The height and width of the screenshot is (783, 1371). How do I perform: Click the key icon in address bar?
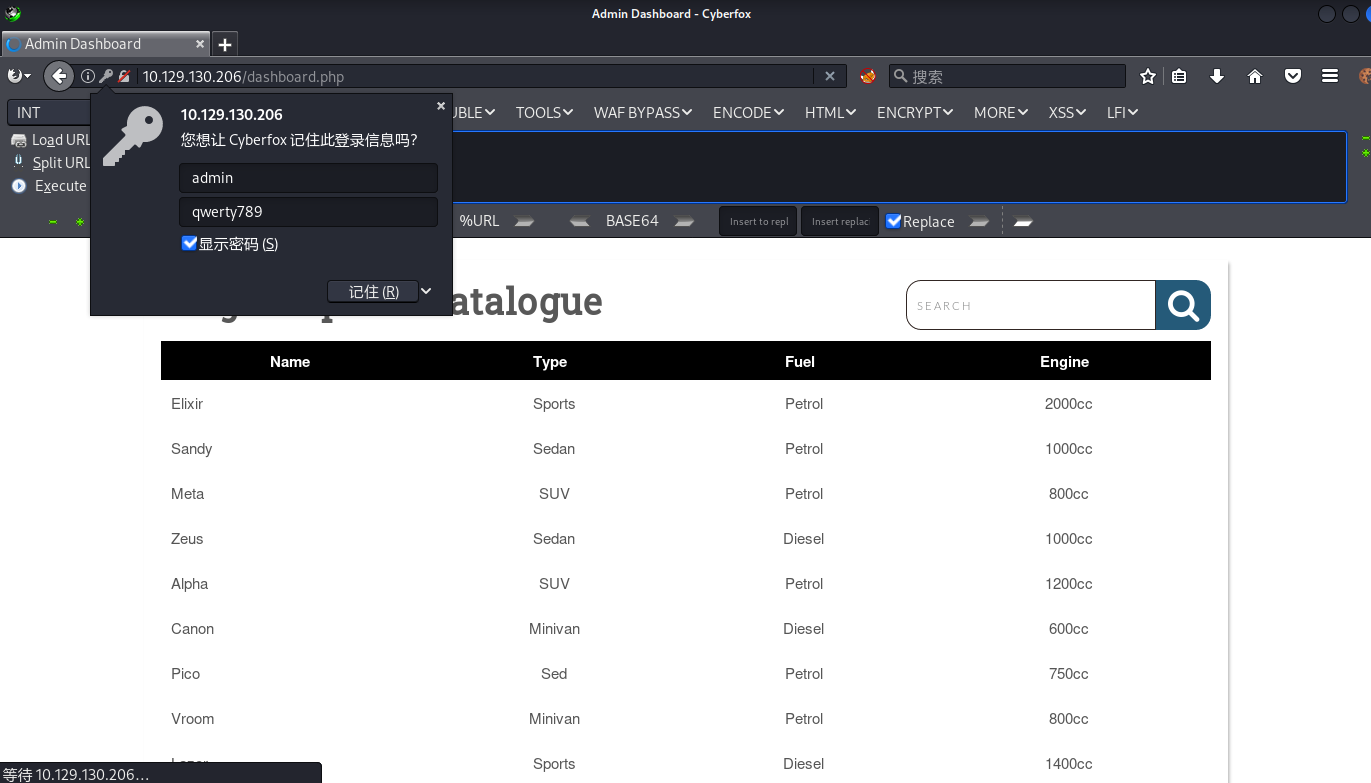pos(105,76)
